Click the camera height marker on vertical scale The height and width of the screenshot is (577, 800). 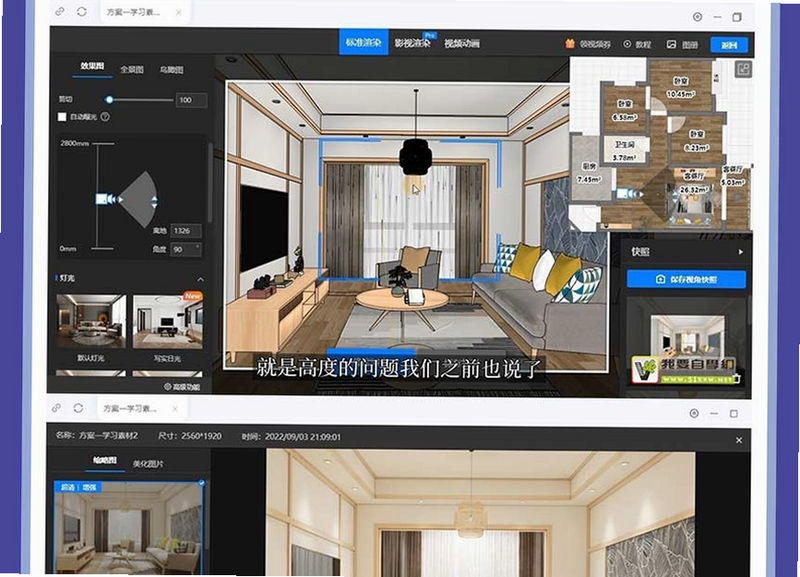[101, 198]
